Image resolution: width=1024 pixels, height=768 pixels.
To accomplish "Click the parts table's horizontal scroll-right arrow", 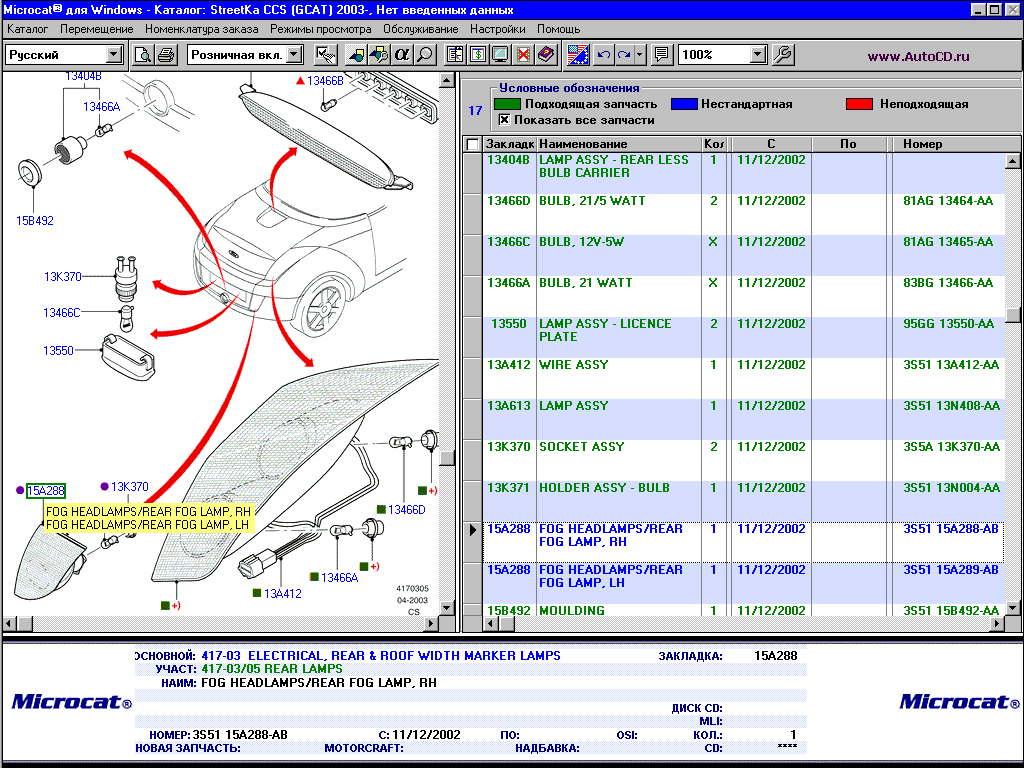I will (x=997, y=624).
